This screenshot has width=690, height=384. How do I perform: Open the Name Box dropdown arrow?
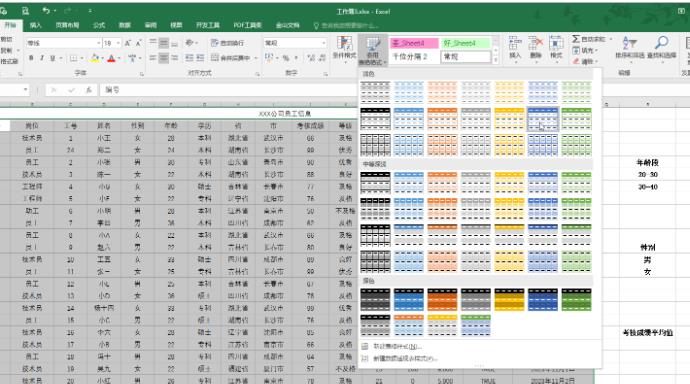(x=26, y=90)
